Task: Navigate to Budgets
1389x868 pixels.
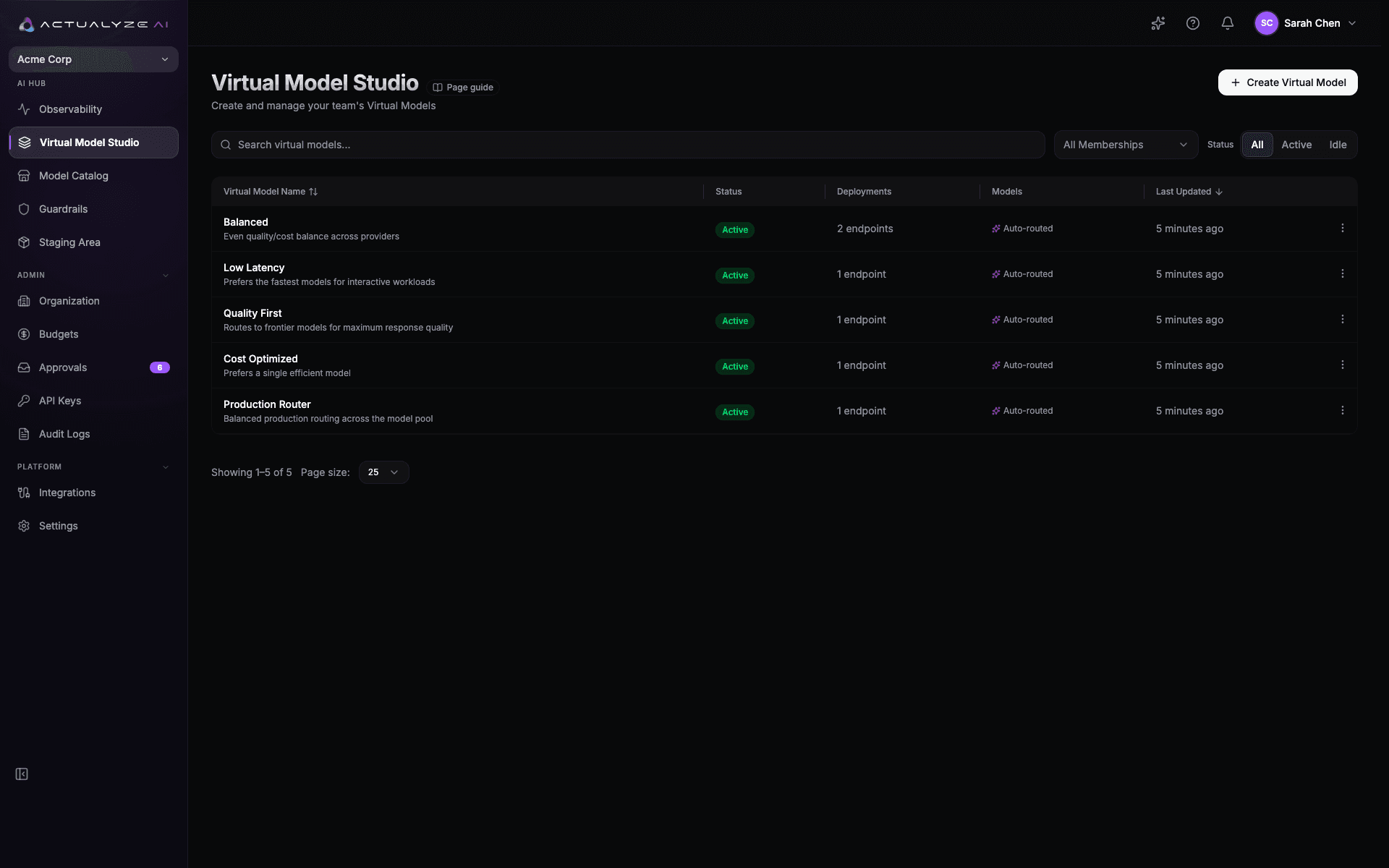Action: [x=93, y=334]
